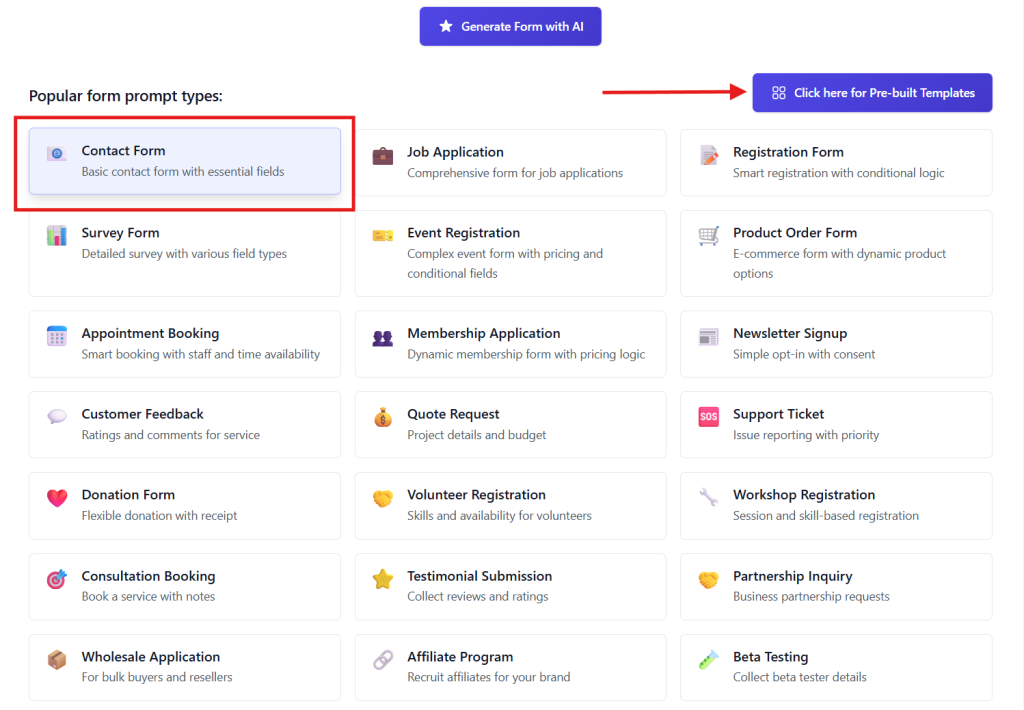Choose the Event Registration title
Screen dimensions: 1024x710
click(464, 233)
